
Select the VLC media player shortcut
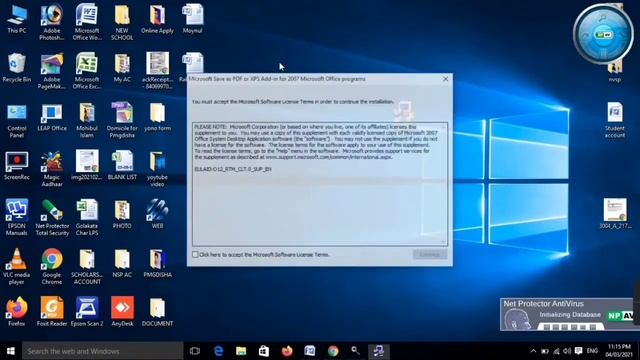click(17, 267)
